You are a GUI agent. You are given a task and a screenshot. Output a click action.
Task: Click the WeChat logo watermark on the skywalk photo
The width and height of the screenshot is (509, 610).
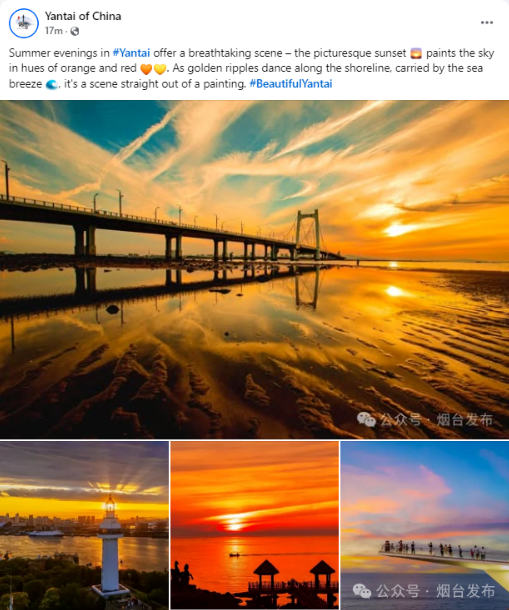(362, 591)
